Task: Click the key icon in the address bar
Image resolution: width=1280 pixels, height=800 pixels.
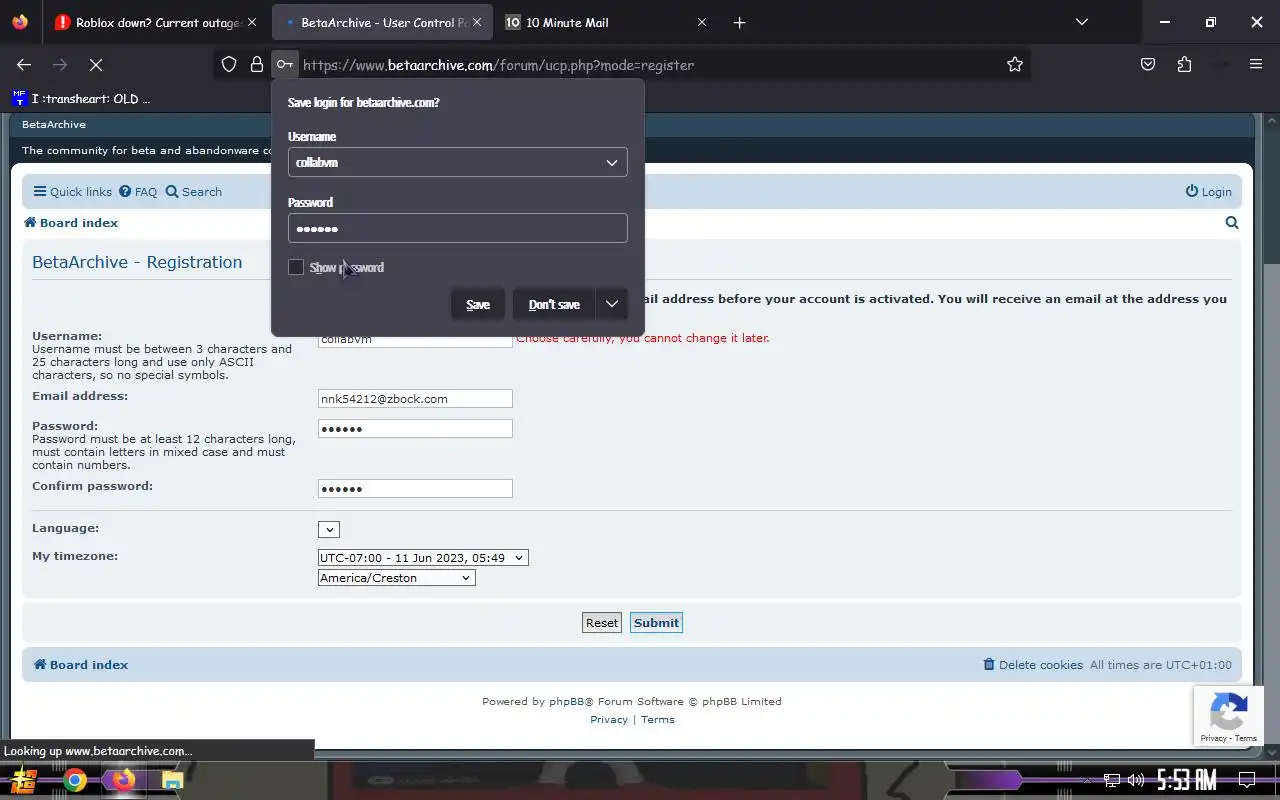Action: (x=285, y=65)
